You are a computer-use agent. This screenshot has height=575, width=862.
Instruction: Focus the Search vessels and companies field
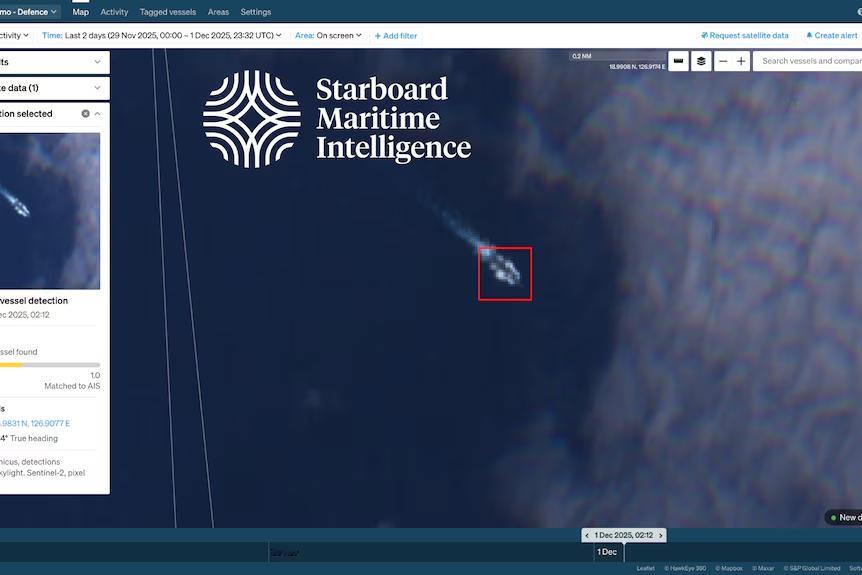click(807, 61)
